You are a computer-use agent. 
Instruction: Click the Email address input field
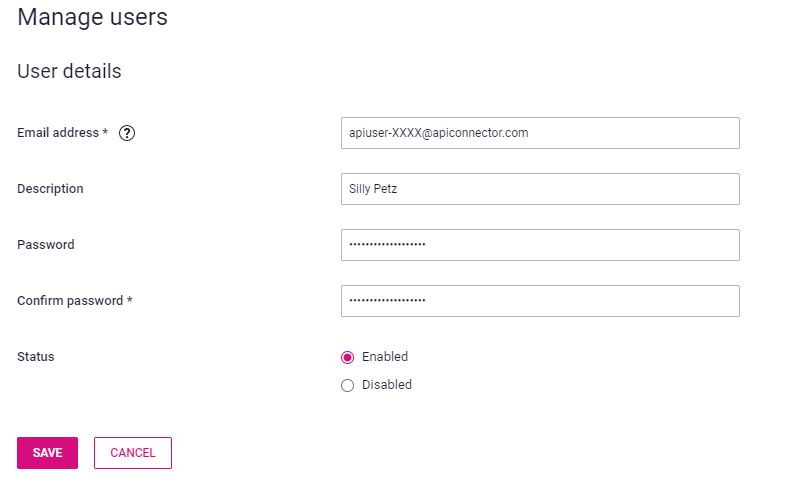pos(540,133)
